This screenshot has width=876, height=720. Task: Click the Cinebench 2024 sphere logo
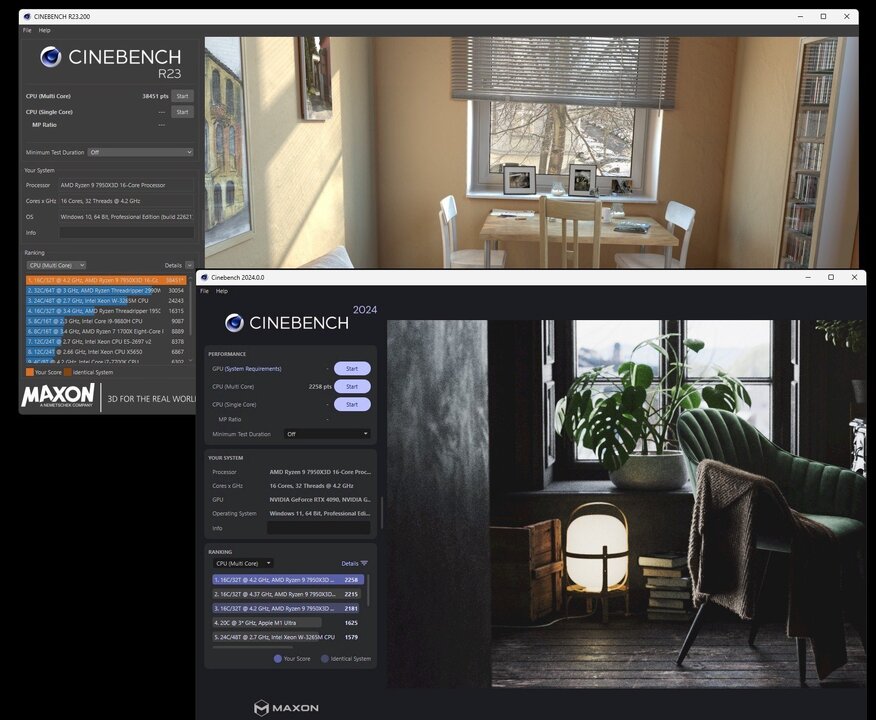pyautogui.click(x=234, y=322)
